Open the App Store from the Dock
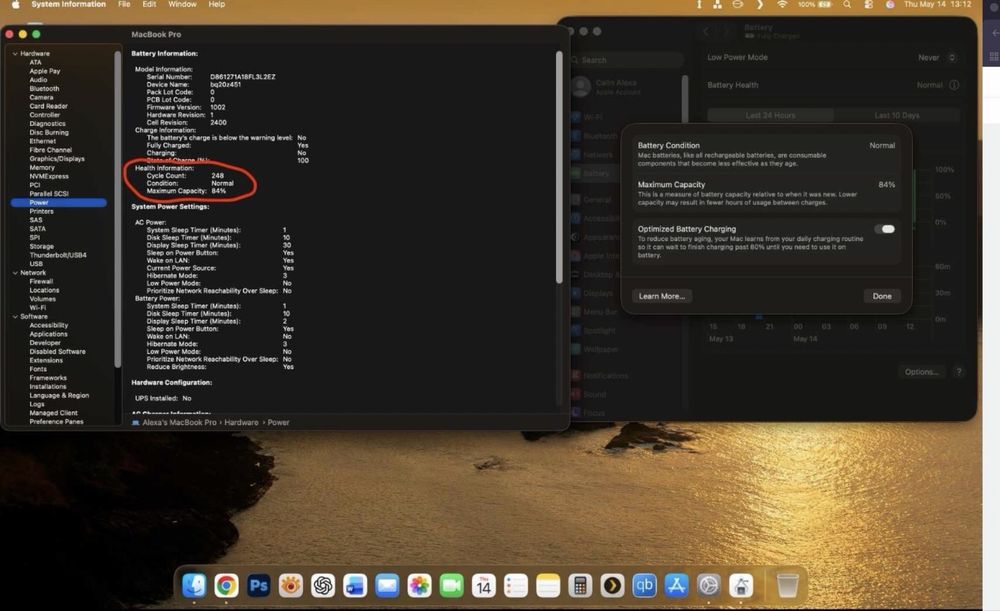Viewport: 1000px width, 611px height. click(677, 585)
